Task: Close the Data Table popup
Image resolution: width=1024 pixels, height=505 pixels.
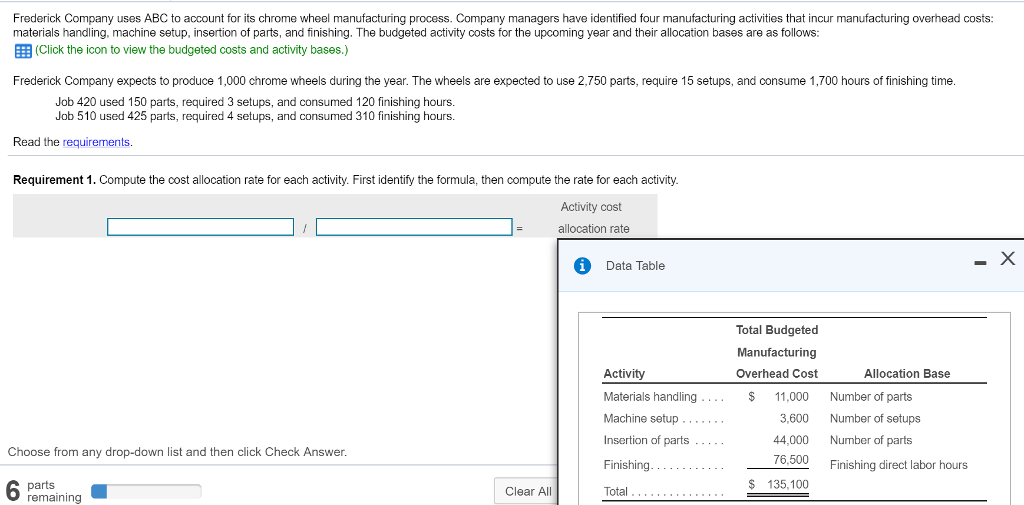Action: 1008,259
